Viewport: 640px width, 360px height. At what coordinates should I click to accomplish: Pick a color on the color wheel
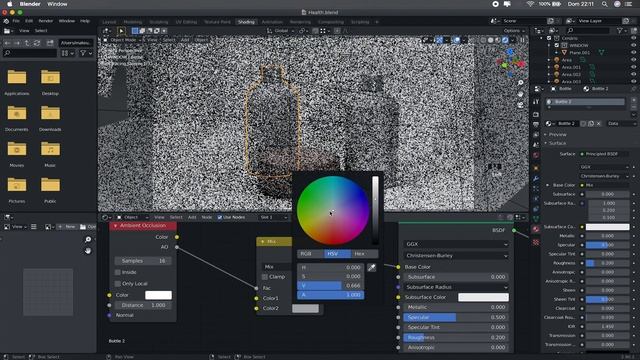coord(333,211)
